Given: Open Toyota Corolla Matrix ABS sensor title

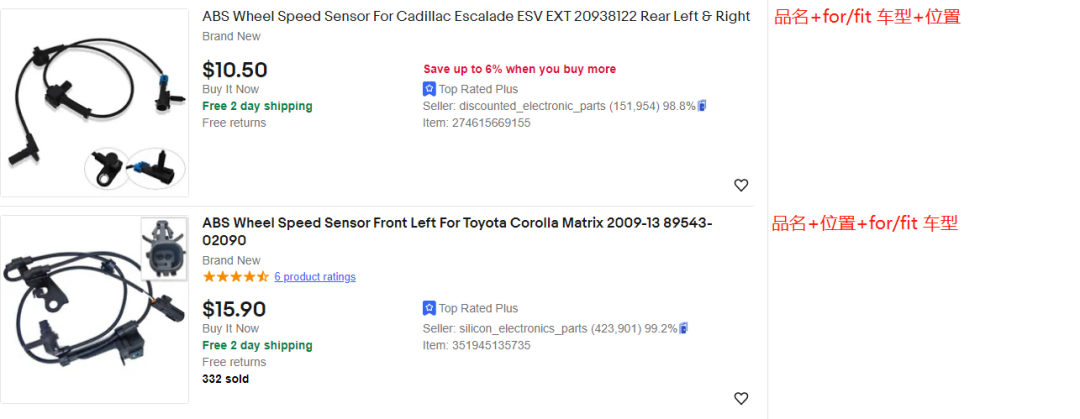Looking at the screenshot, I should tap(457, 232).
